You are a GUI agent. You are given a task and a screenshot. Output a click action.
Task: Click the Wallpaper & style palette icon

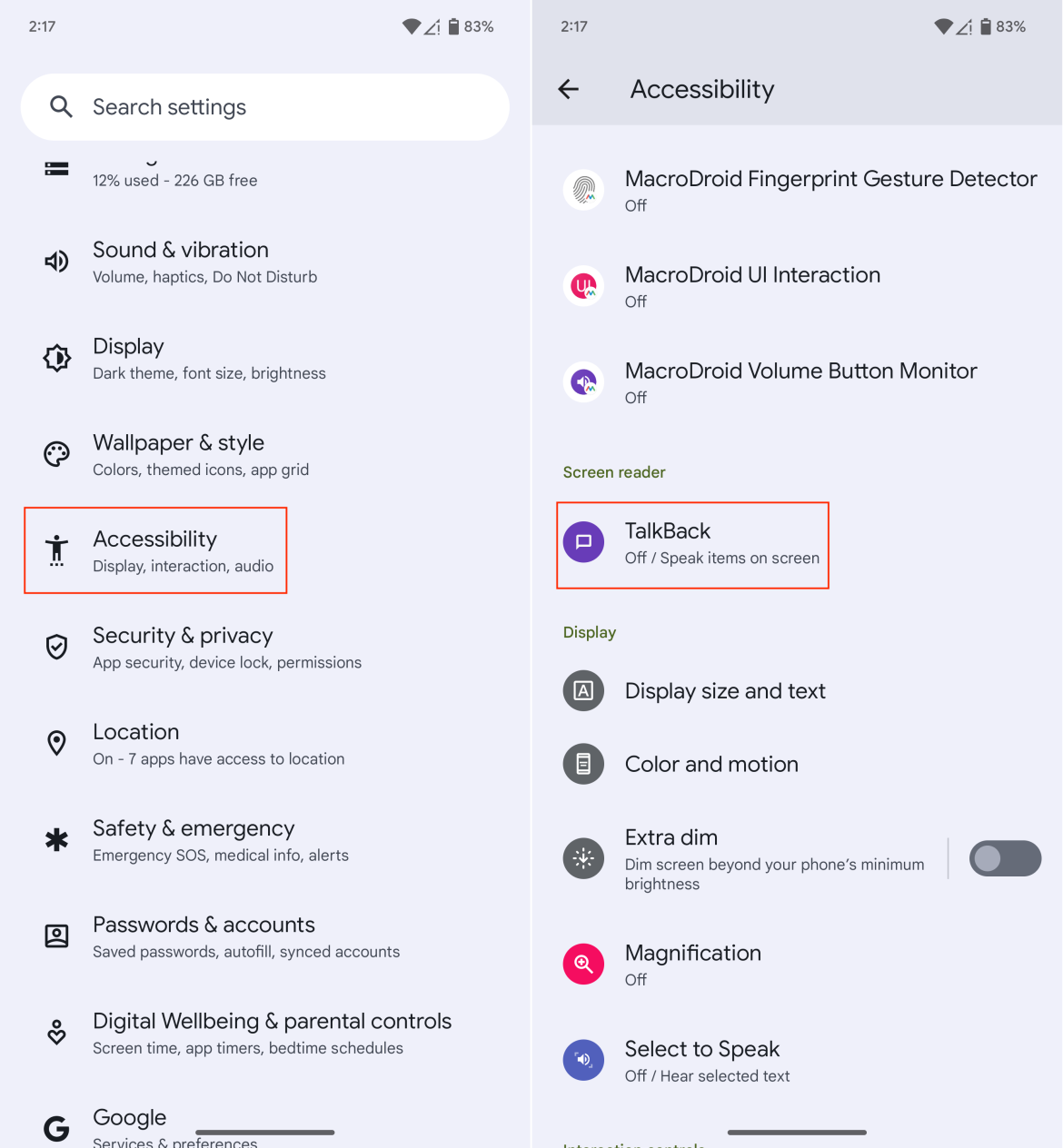point(56,454)
